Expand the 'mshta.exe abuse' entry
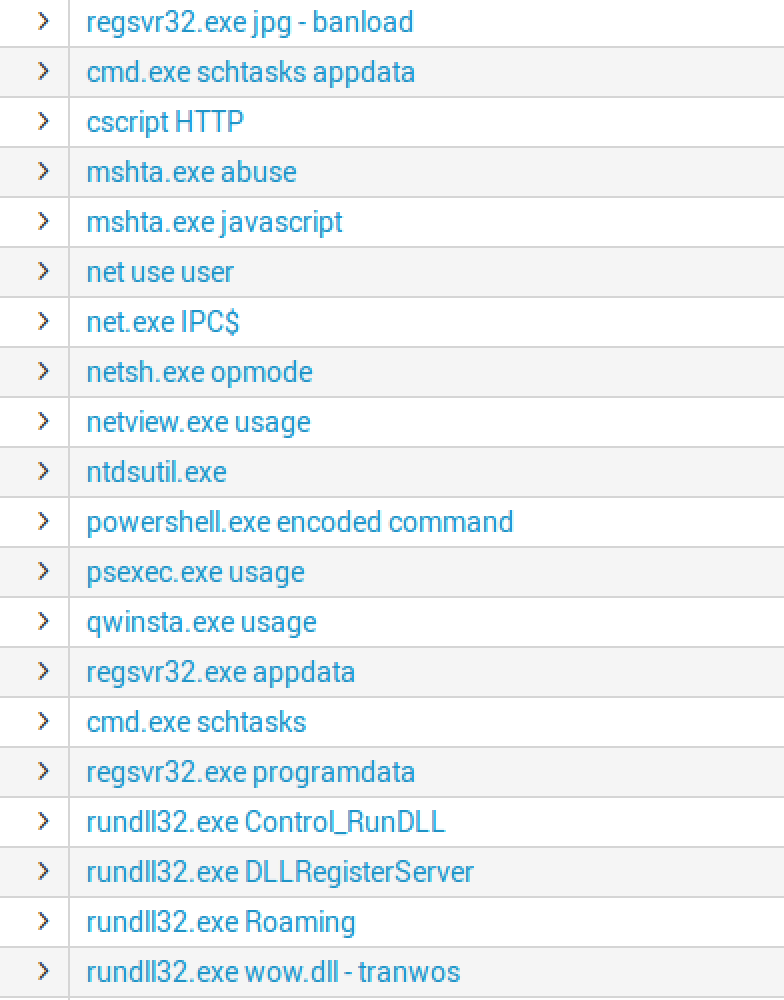The image size is (784, 1000). tap(43, 171)
